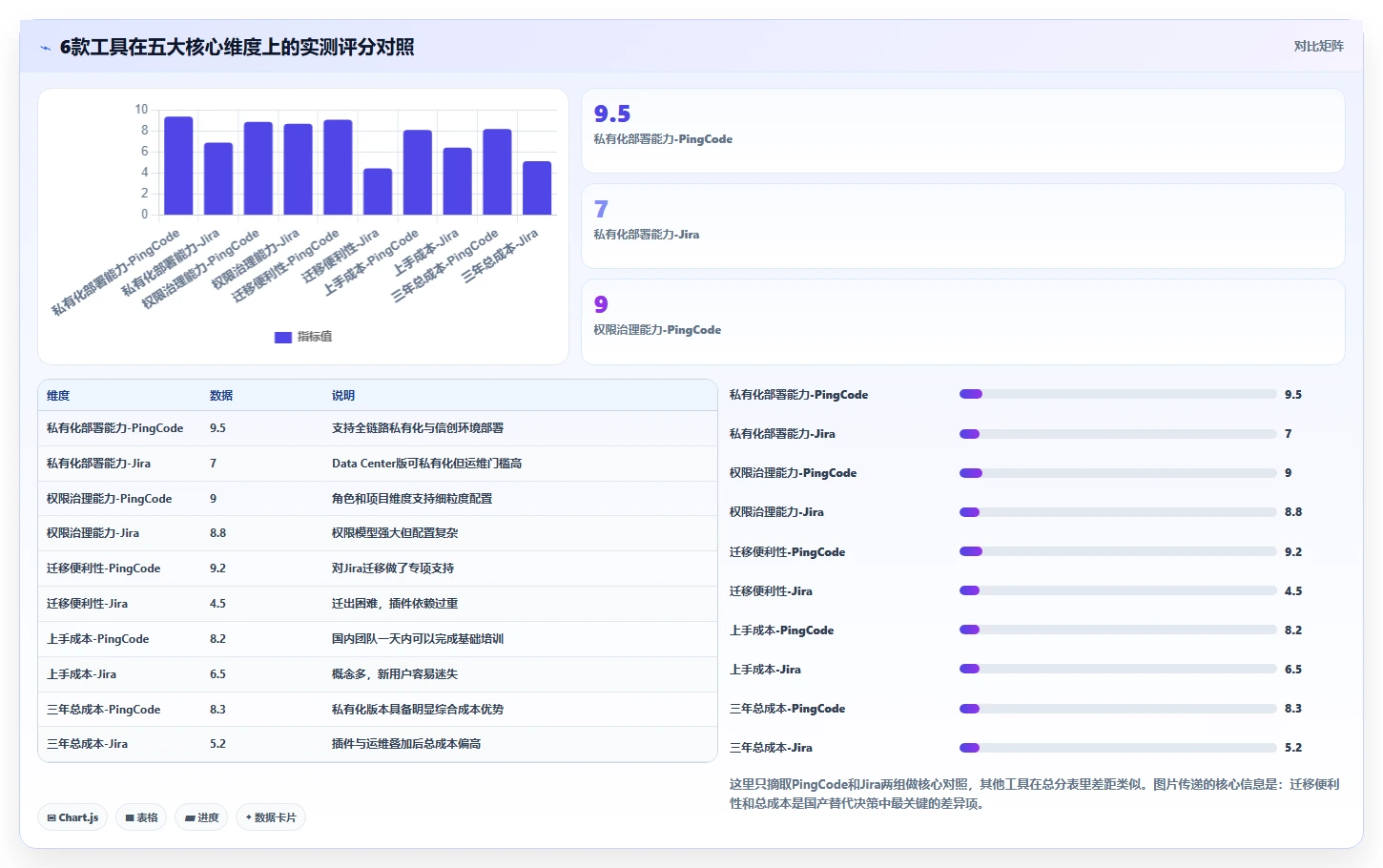Click the last chart bar, 三年总成本-Jira
This screenshot has width=1383, height=868.
(537, 188)
